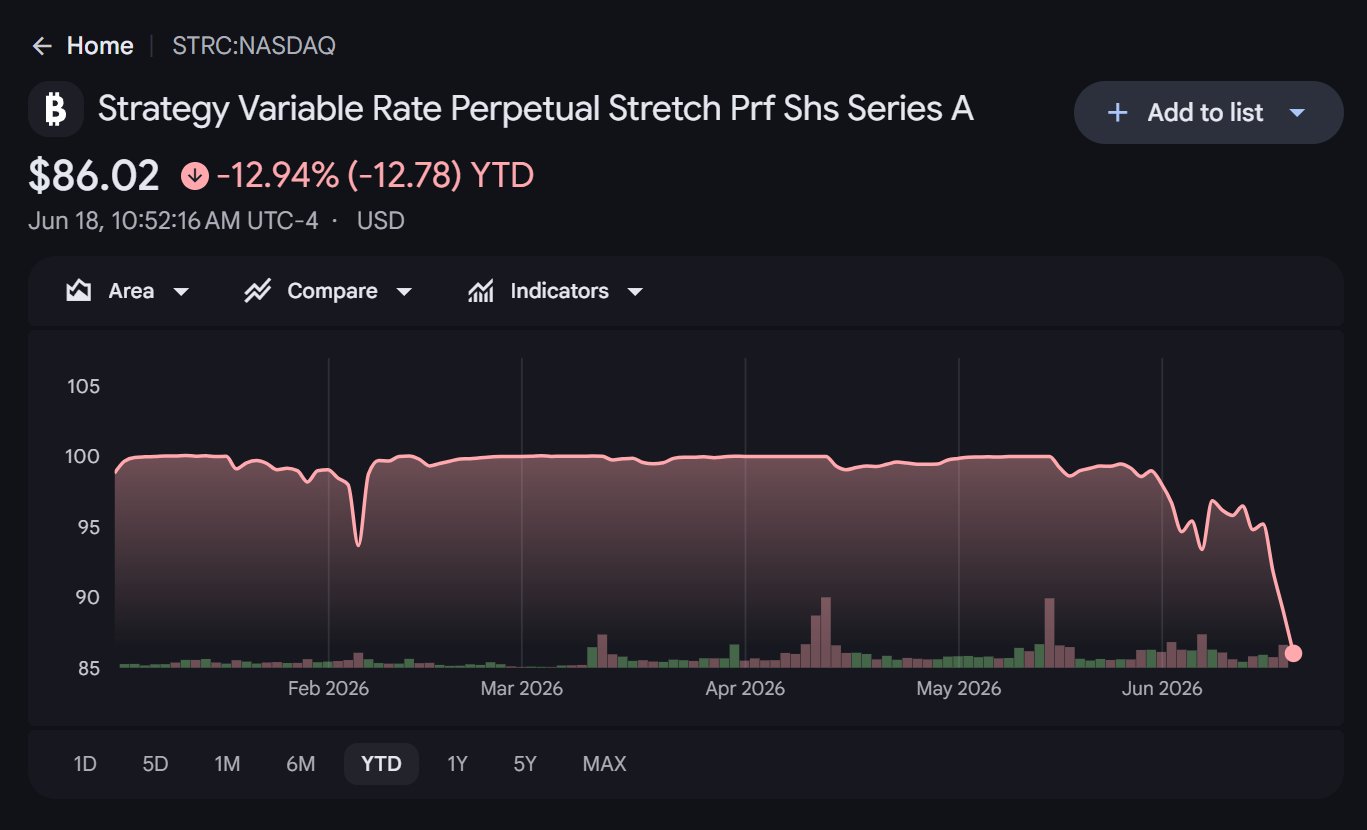Open the Add to list dropdown caret
Screen dimensions: 1367x830
pyautogui.click(x=1297, y=113)
